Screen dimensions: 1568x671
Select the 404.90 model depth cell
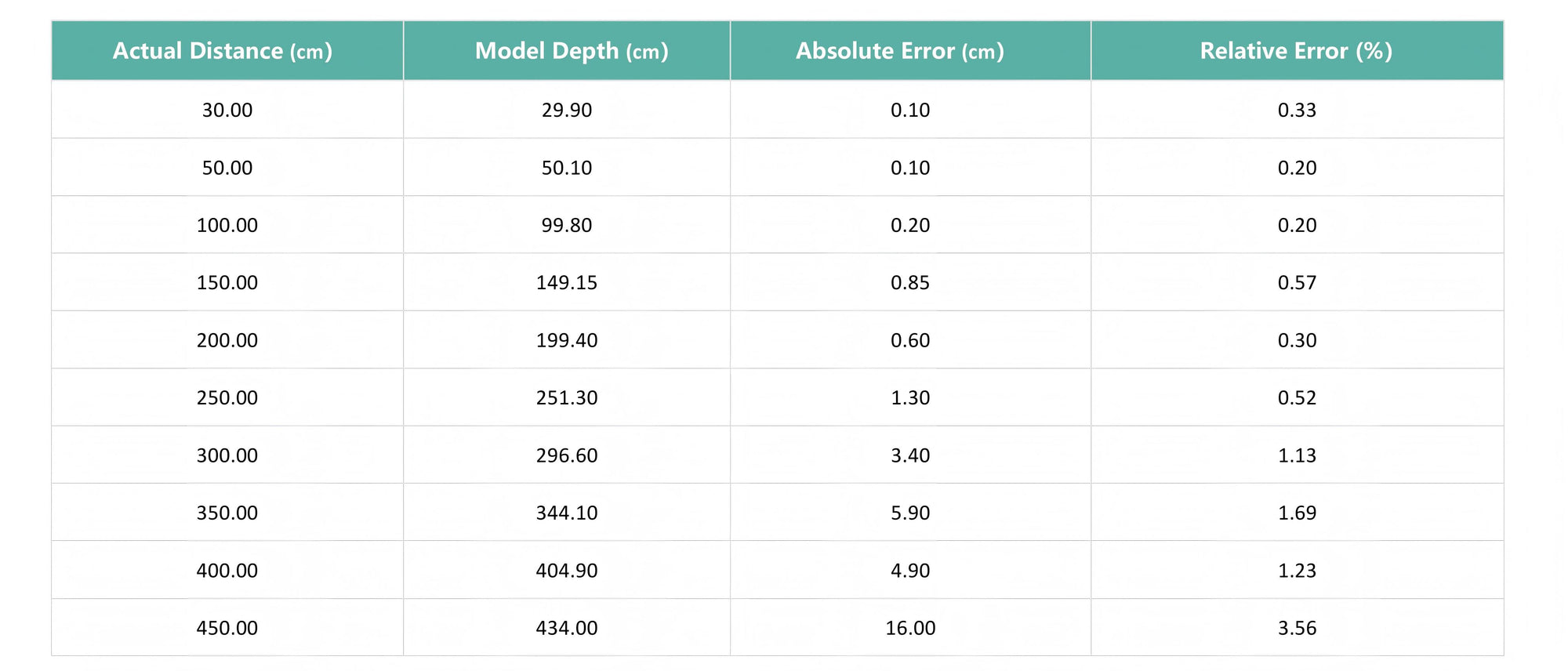pyautogui.click(x=567, y=571)
